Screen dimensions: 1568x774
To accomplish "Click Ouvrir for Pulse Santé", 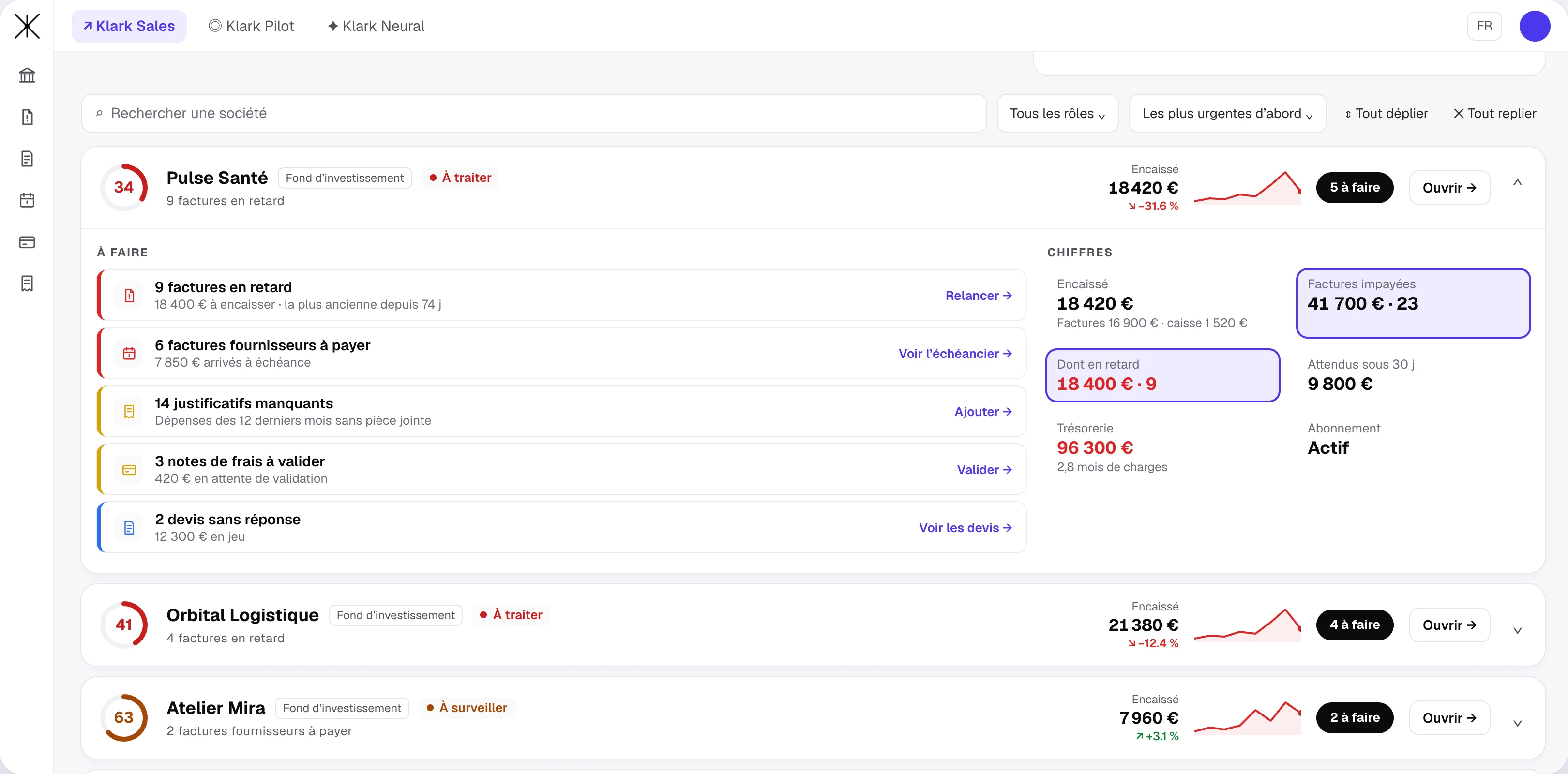I will [x=1449, y=187].
